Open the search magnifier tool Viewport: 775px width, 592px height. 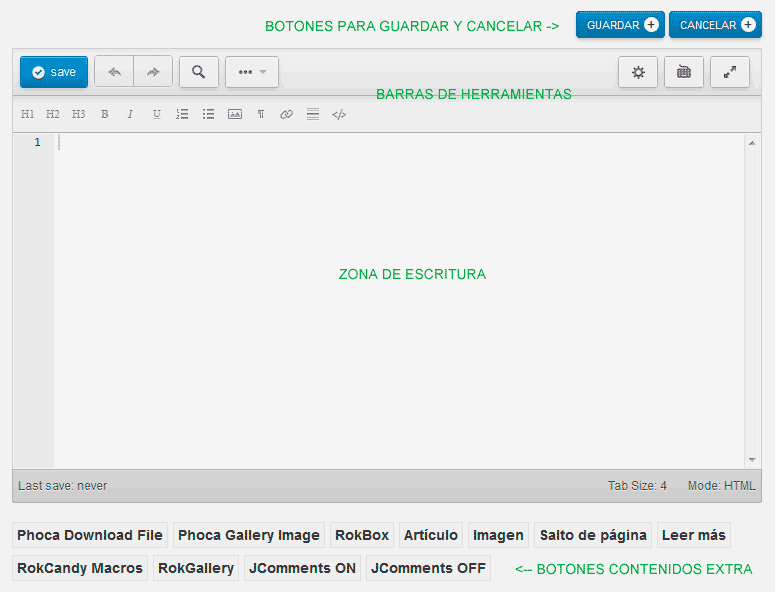point(199,72)
